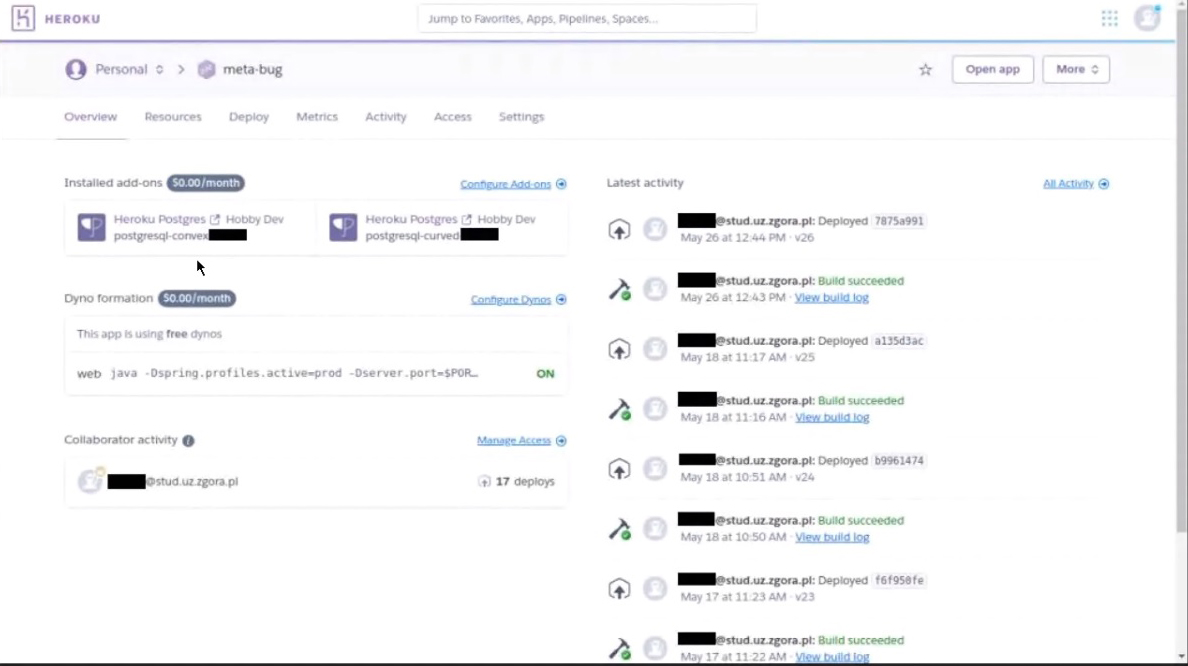Open the More dropdown menu
This screenshot has height=666, width=1188.
[x=1075, y=70]
